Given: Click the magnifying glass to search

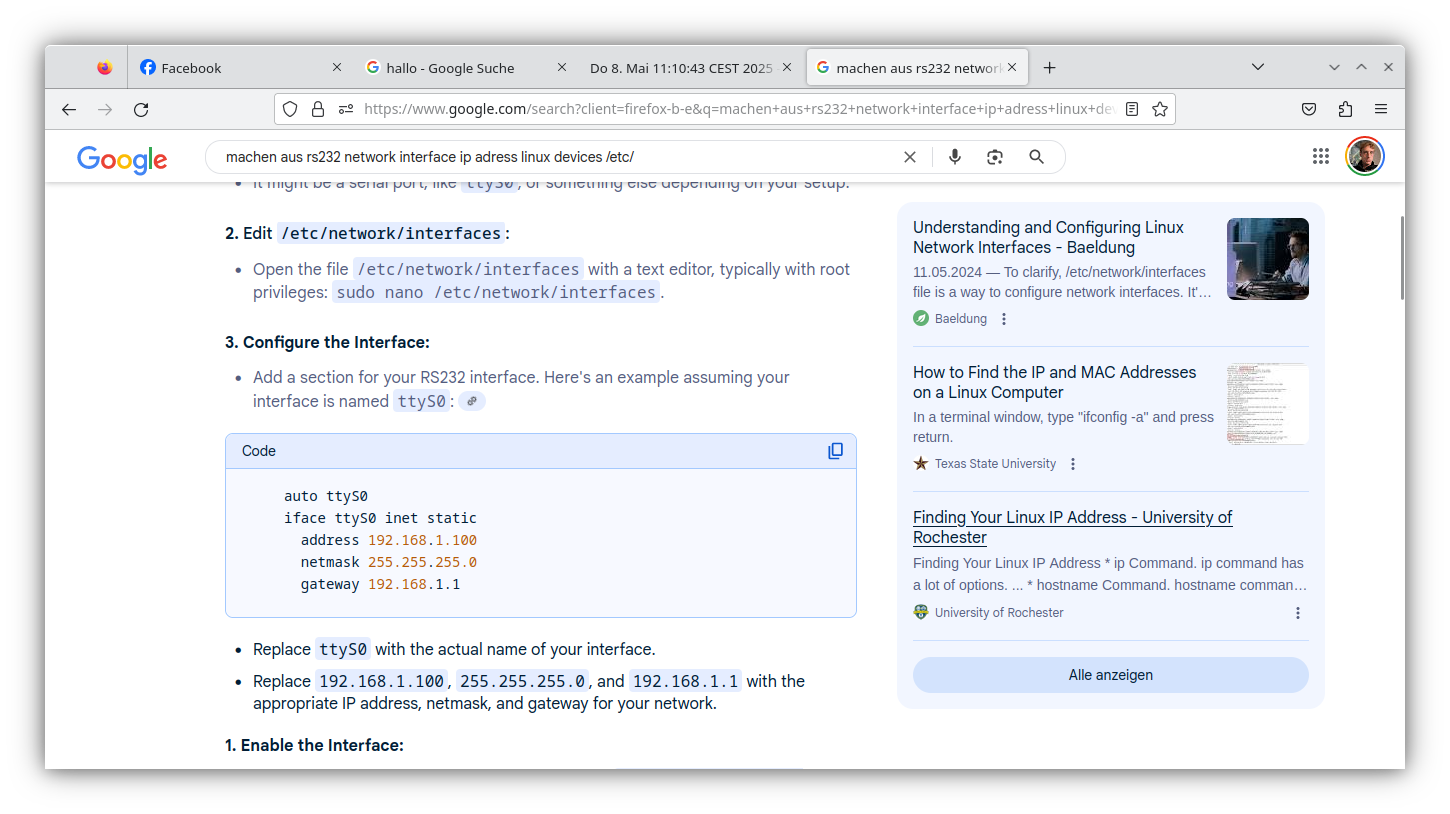Looking at the screenshot, I should tap(1036, 156).
